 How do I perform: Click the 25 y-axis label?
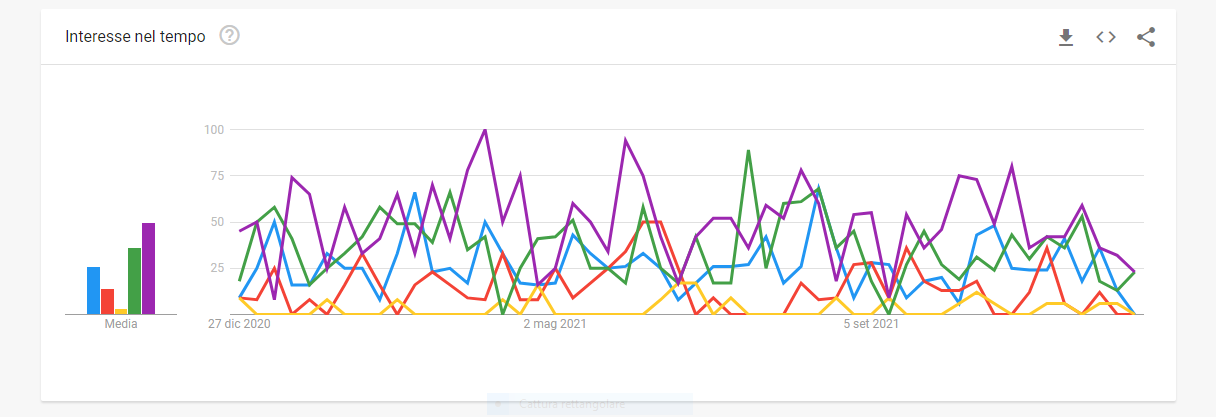[x=217, y=268]
